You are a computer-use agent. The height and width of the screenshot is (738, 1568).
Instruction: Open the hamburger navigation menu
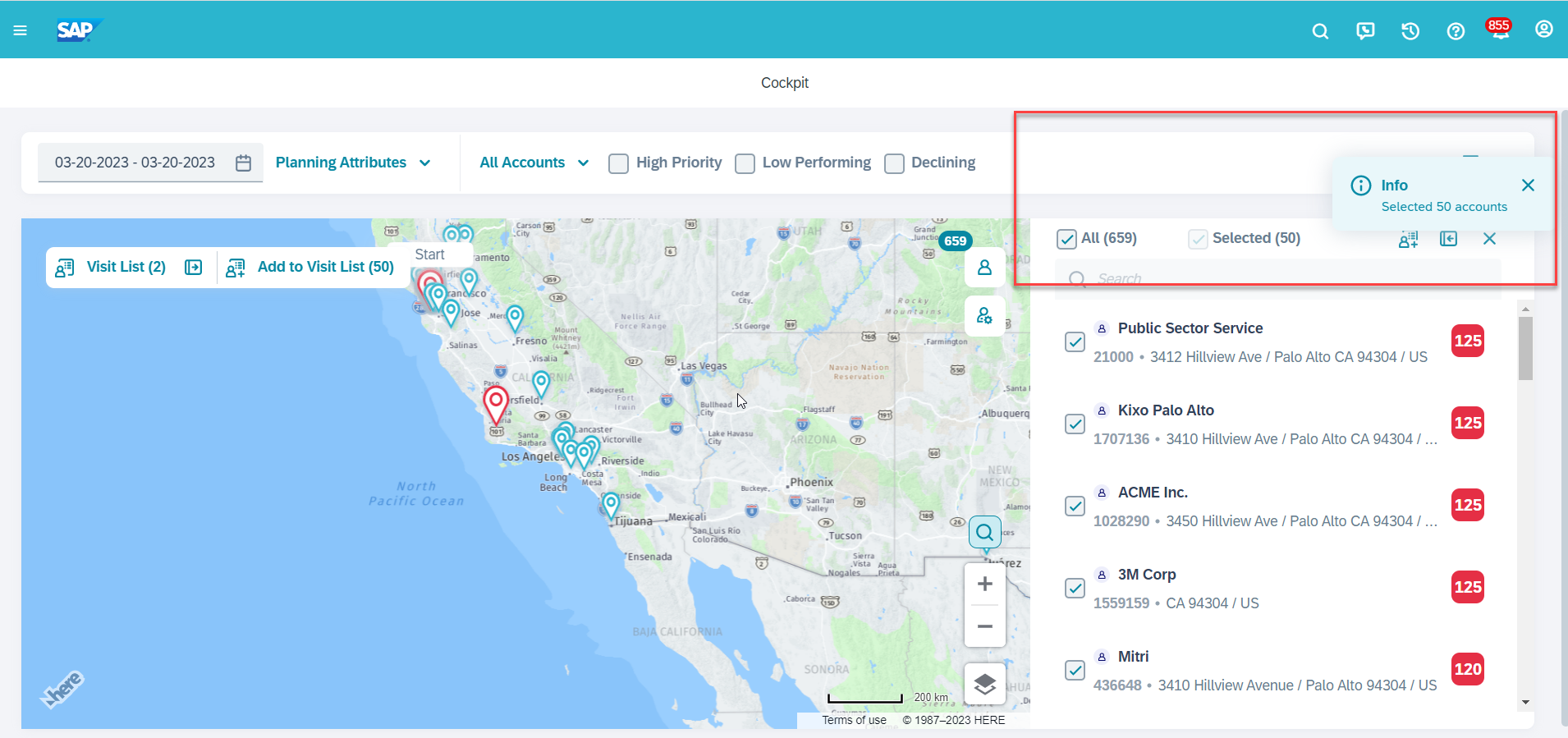[x=21, y=30]
